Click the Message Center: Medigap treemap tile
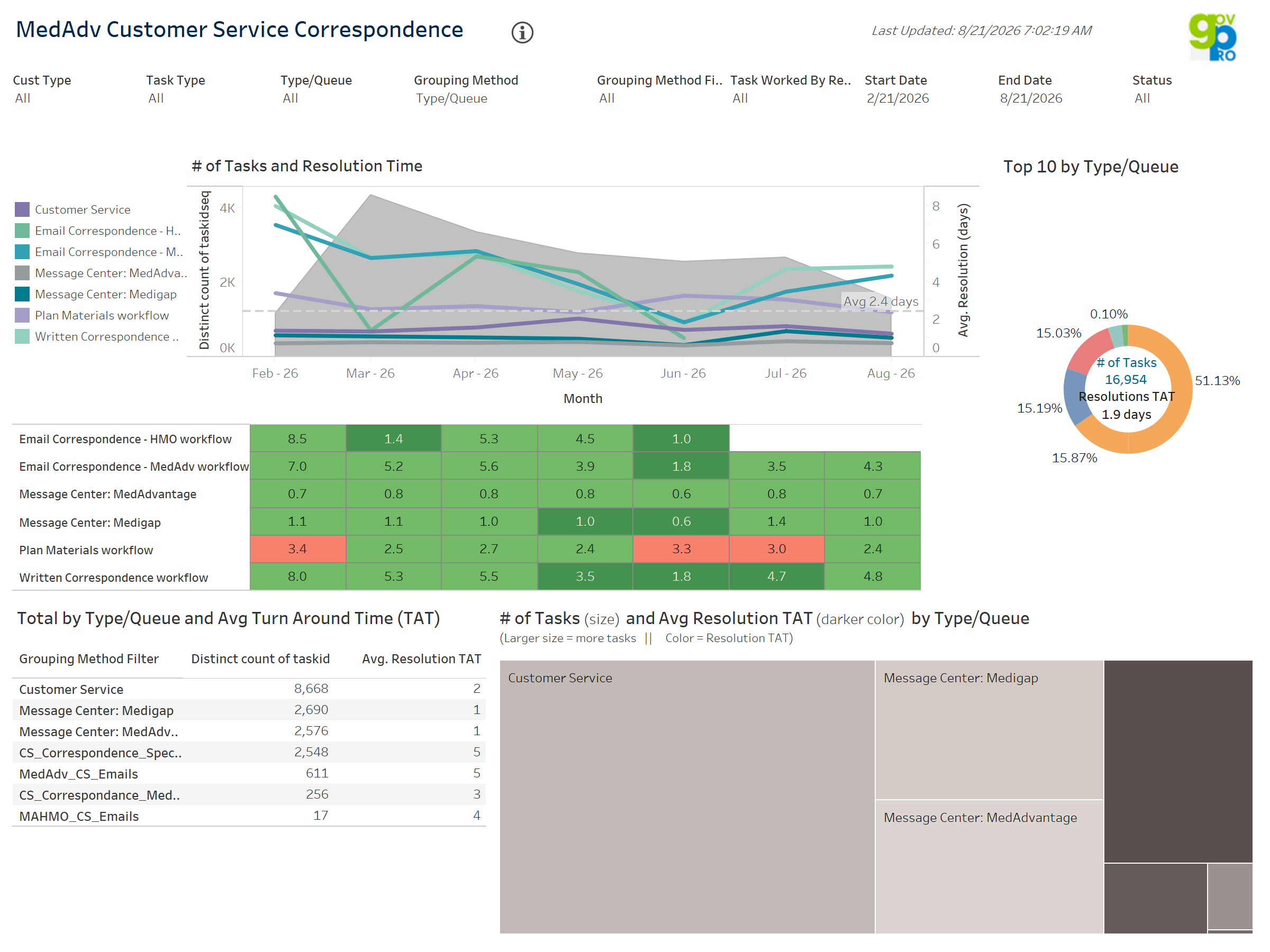 (x=989, y=729)
